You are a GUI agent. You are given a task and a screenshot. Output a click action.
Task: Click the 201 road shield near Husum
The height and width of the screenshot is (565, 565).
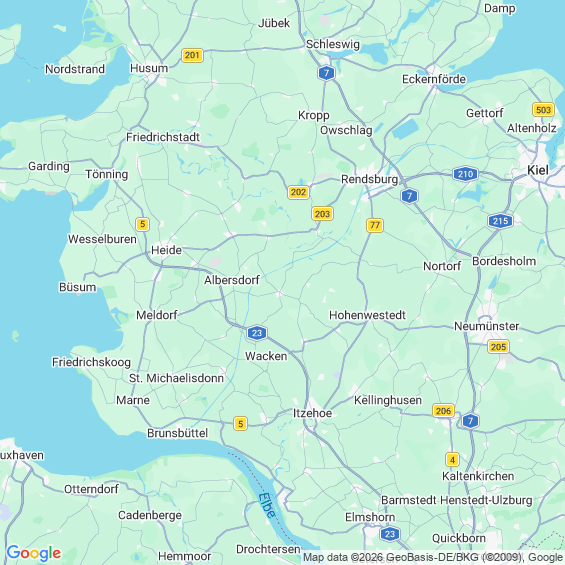(192, 55)
